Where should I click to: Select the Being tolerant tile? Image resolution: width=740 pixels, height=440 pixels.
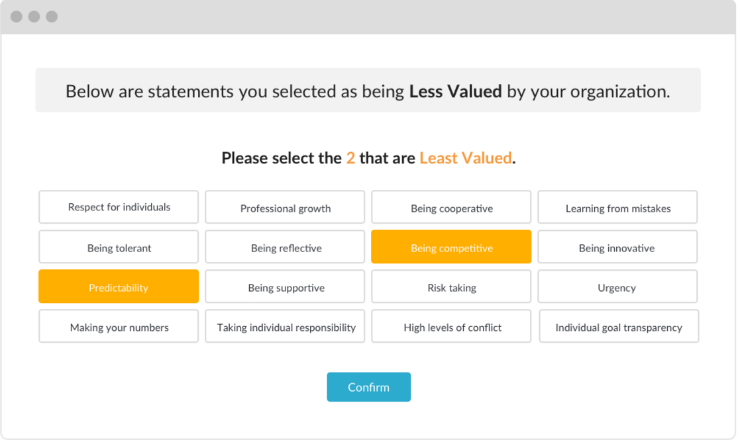pyautogui.click(x=118, y=246)
